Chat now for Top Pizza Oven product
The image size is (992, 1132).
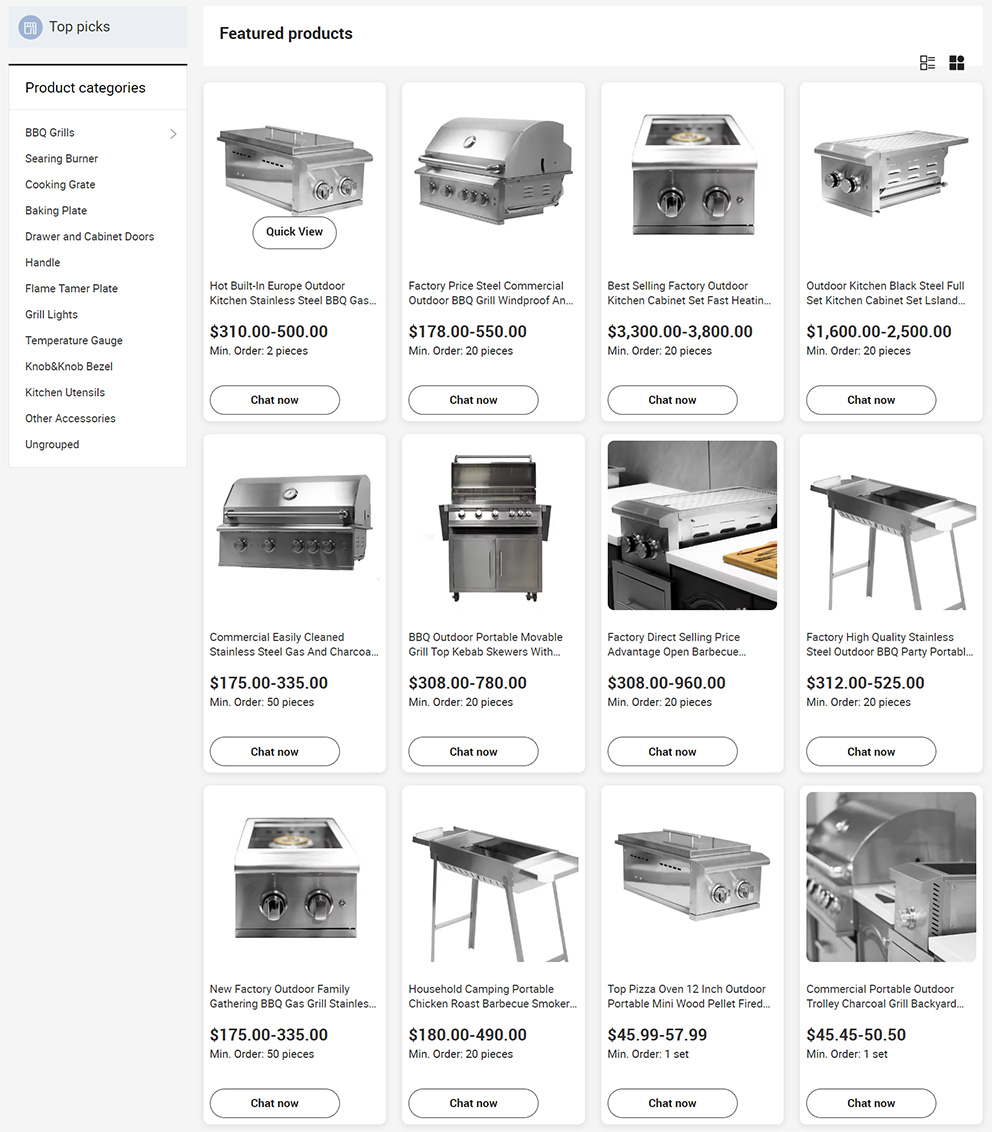coord(672,1103)
